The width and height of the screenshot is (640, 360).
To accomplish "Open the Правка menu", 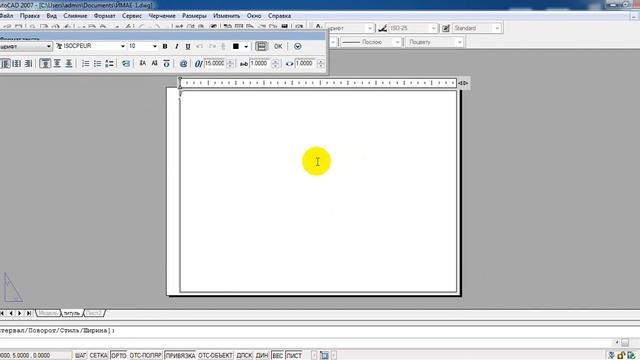I will tap(30, 16).
